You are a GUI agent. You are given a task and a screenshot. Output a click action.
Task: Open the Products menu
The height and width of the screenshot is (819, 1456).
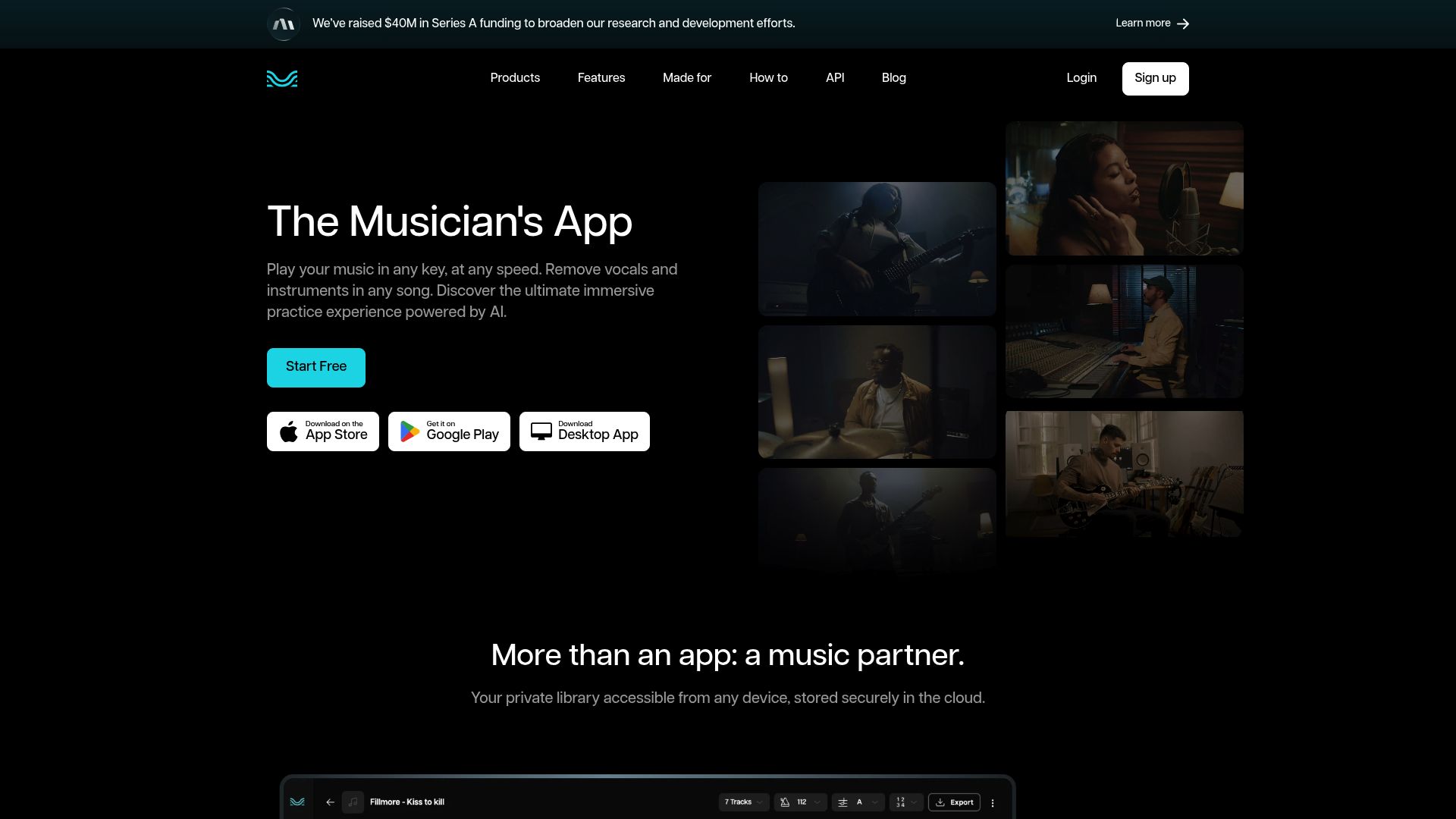(x=515, y=78)
